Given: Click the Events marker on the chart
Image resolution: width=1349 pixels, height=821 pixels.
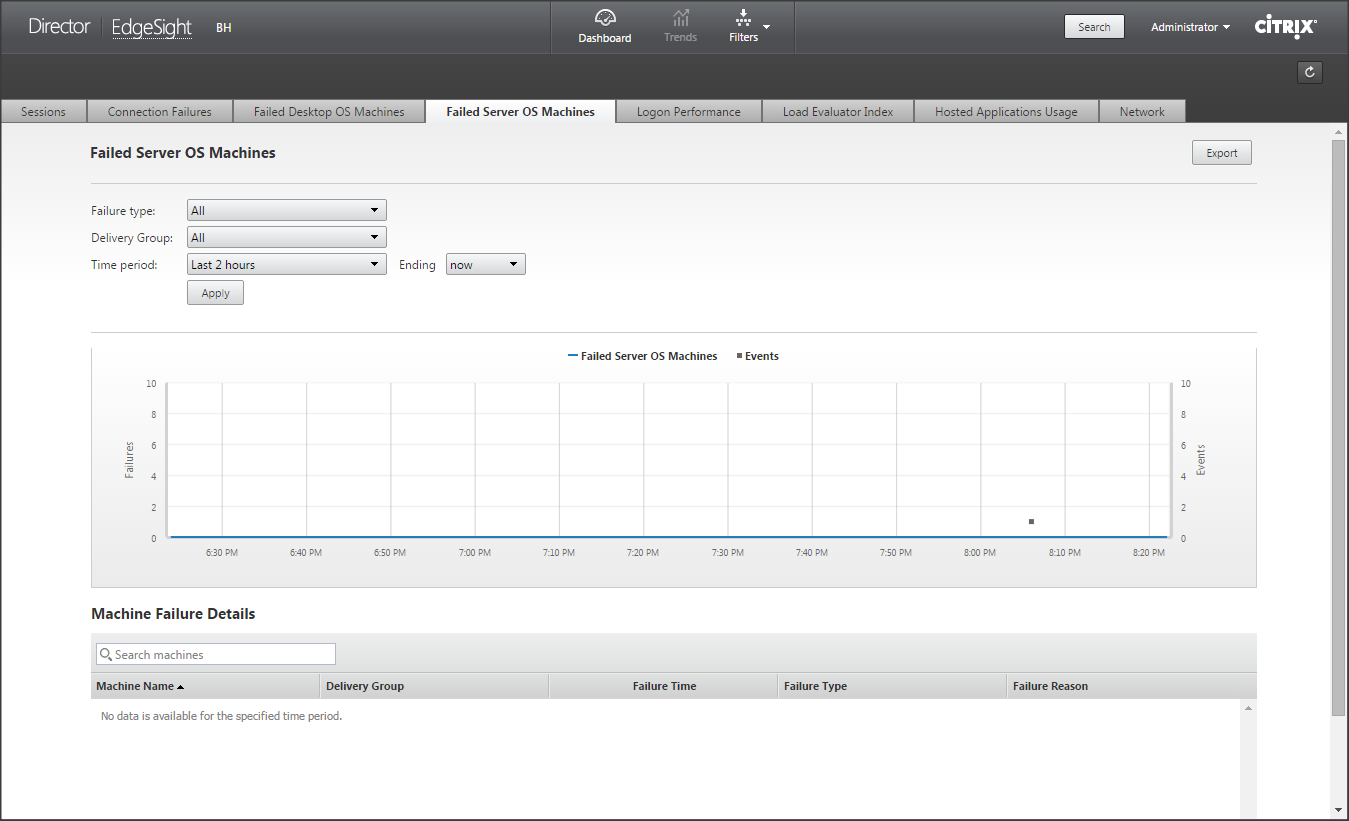Looking at the screenshot, I should (x=1031, y=521).
